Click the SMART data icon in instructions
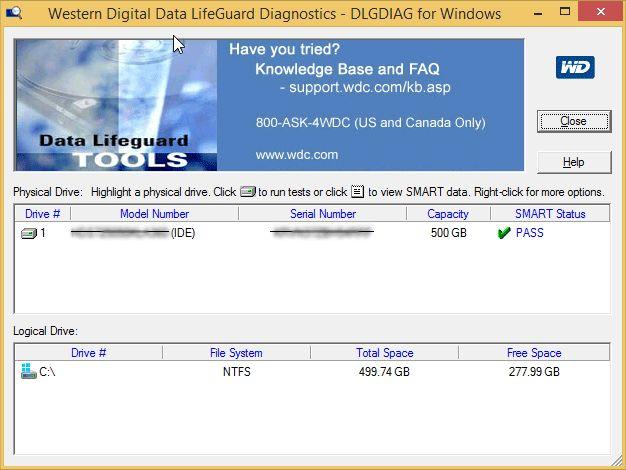The width and height of the screenshot is (626, 470). click(x=357, y=192)
